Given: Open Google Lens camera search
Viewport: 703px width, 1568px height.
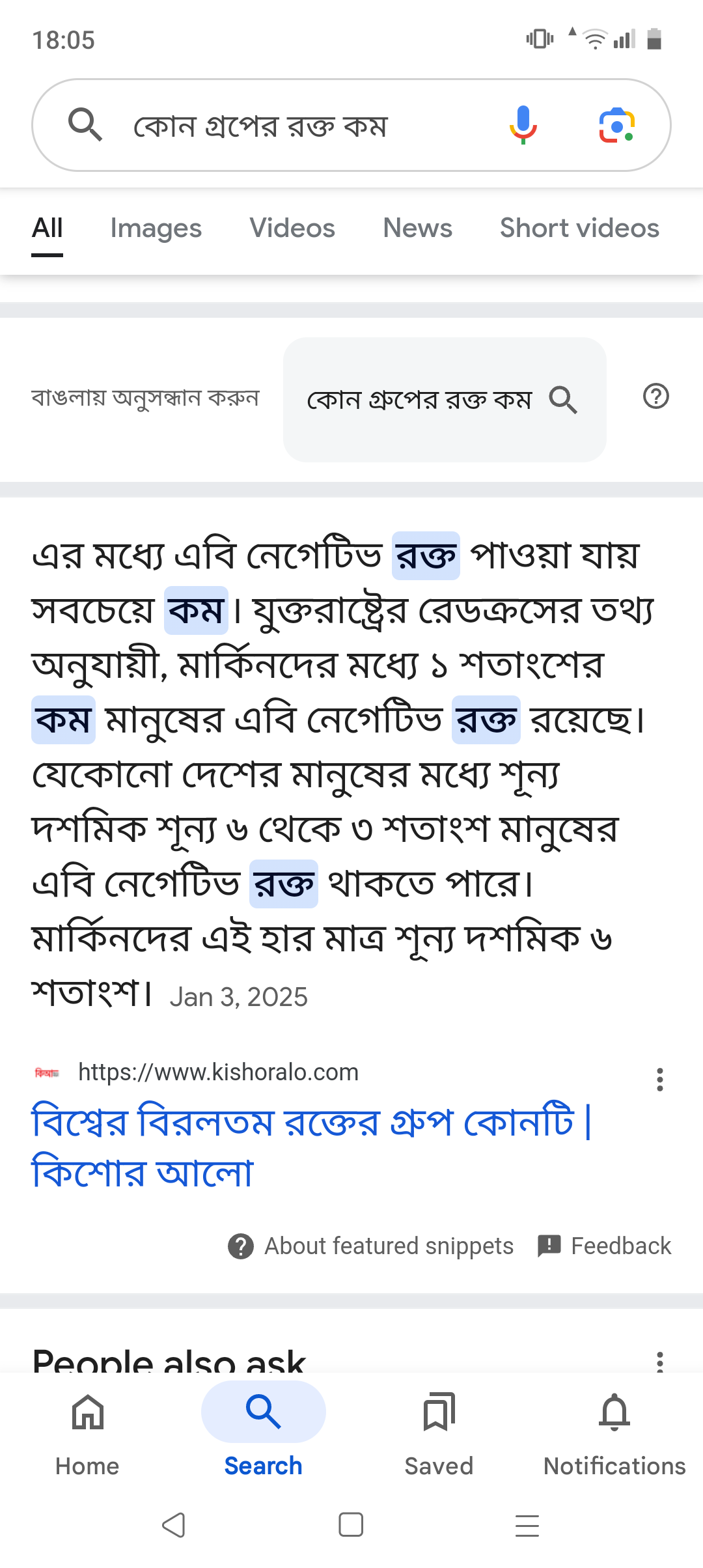Looking at the screenshot, I should [616, 125].
